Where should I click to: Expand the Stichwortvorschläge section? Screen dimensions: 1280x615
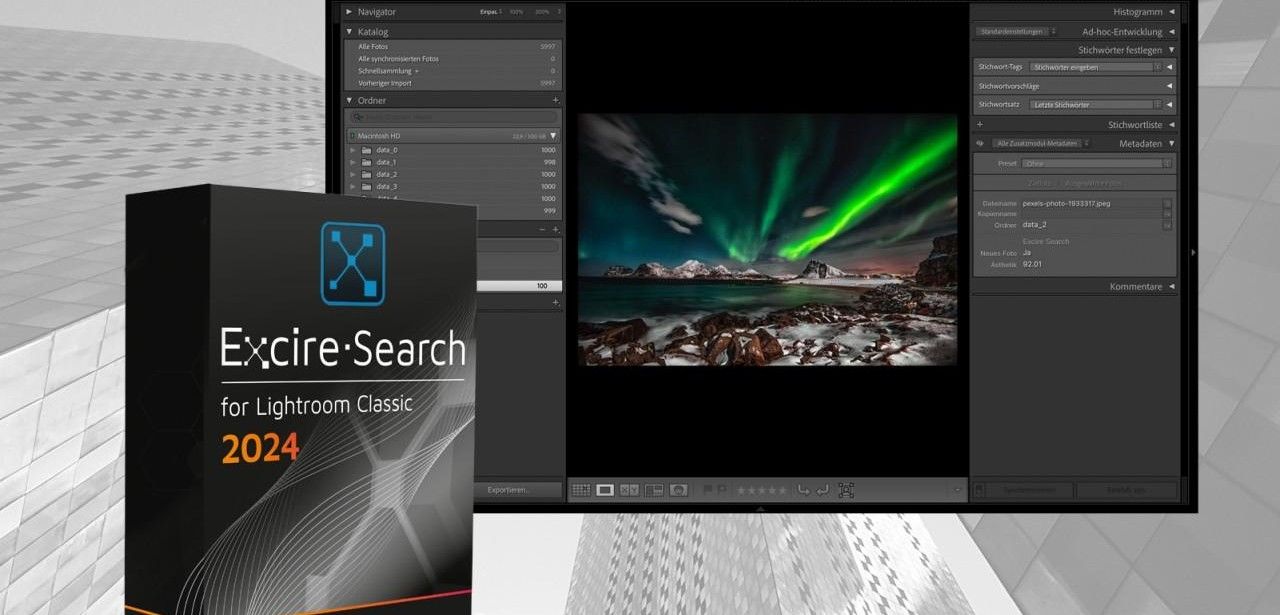(1169, 86)
